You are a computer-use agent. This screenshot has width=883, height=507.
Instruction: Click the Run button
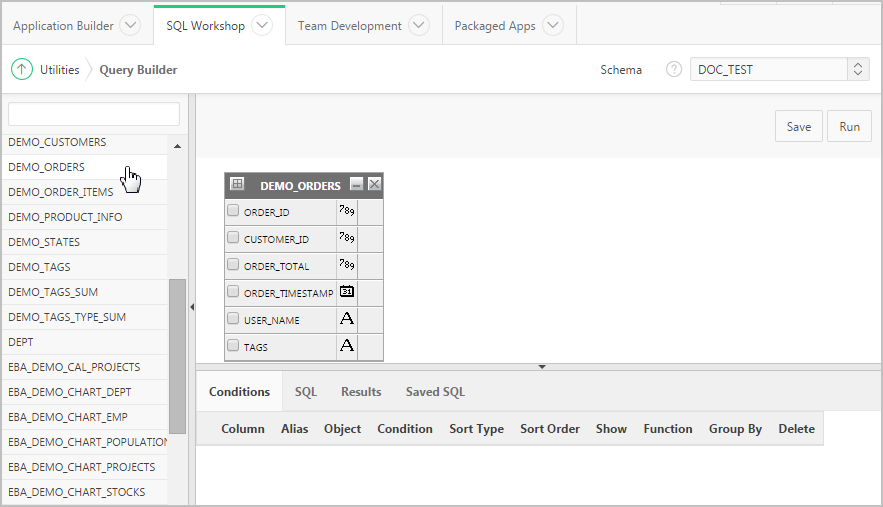tap(849, 127)
